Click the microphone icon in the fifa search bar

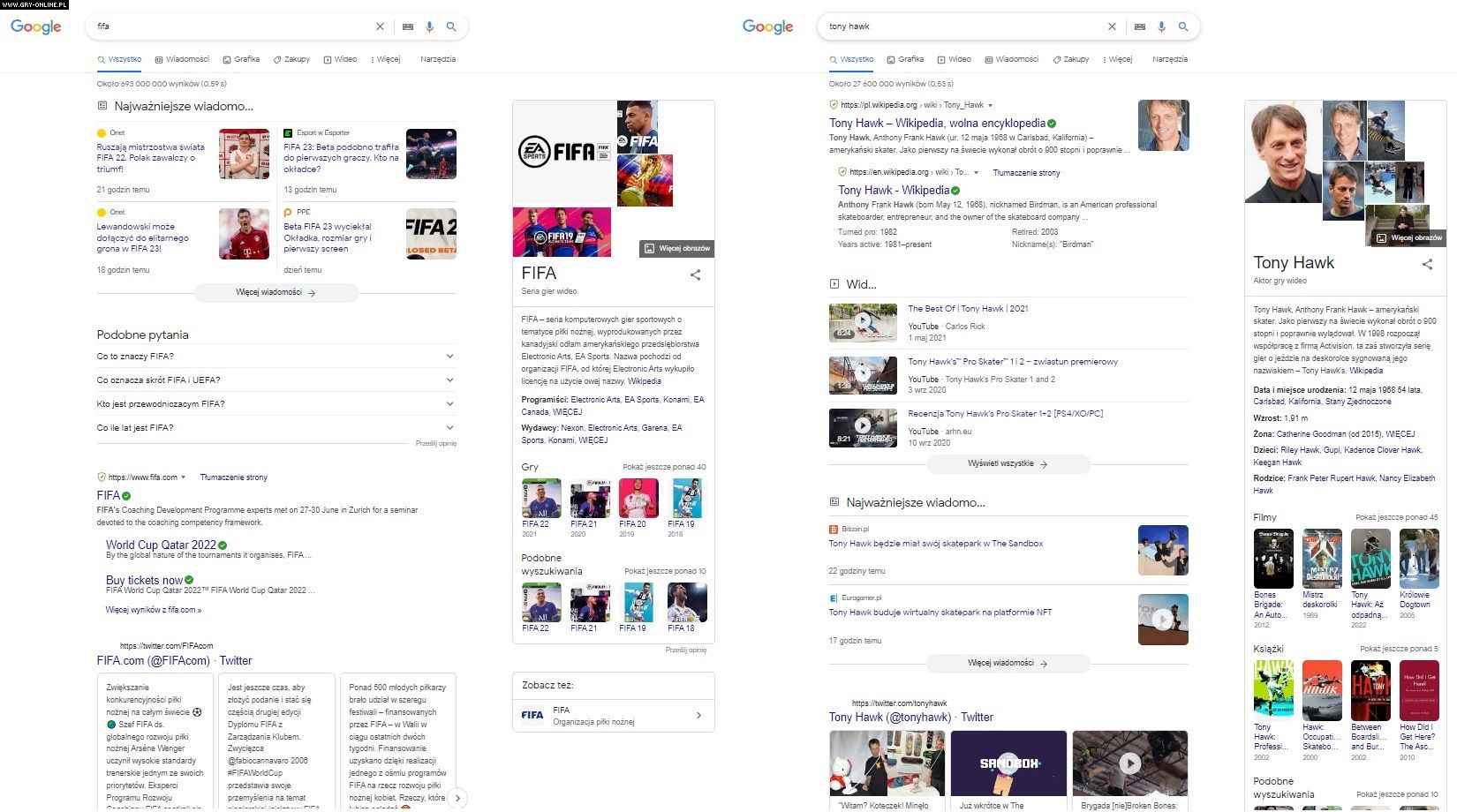pos(429,26)
